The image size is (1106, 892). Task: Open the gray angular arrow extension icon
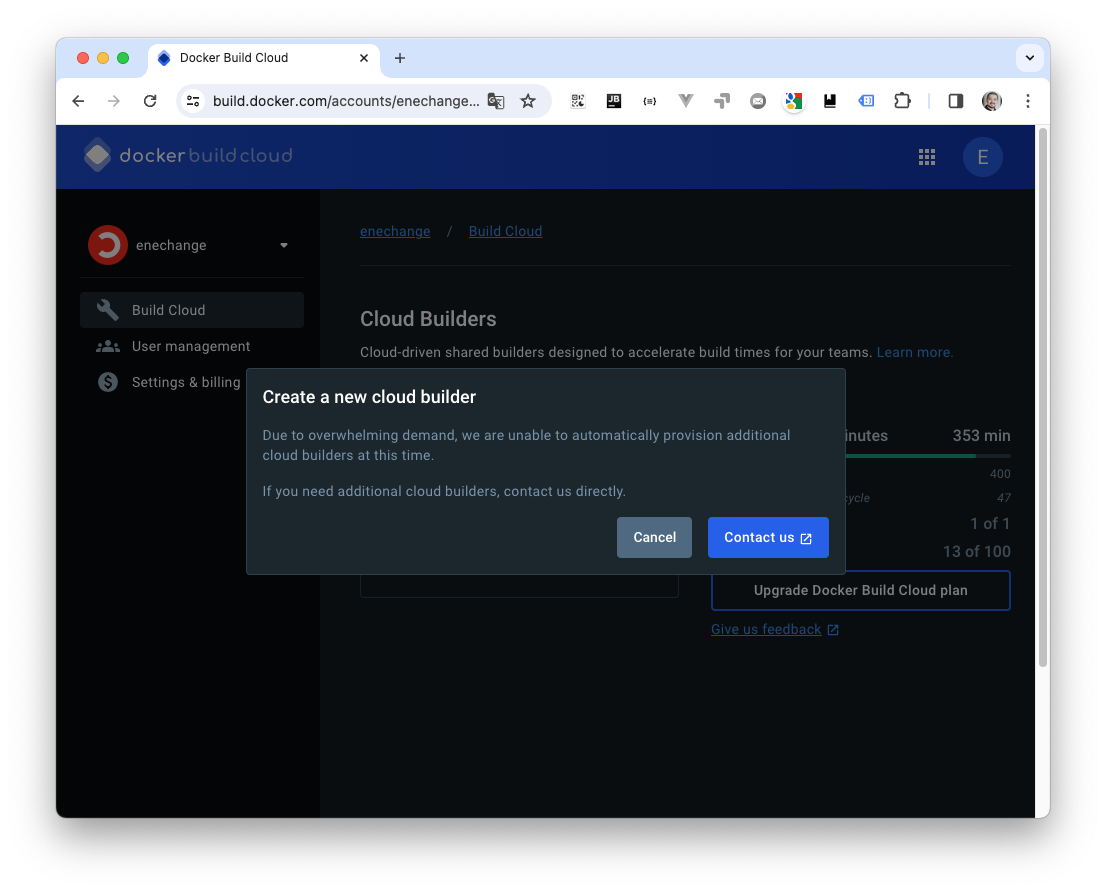pyautogui.click(x=722, y=101)
